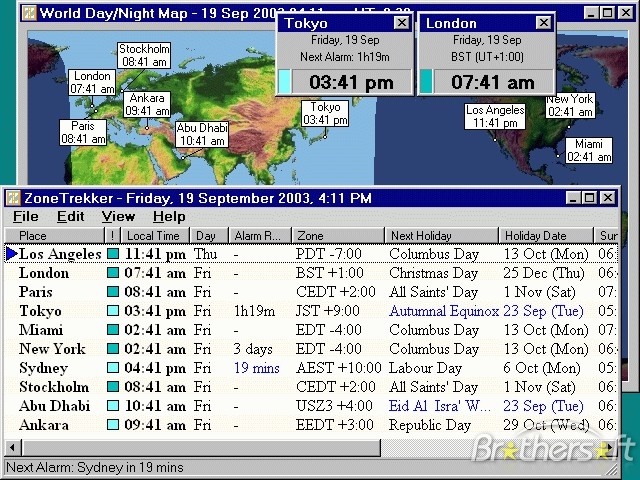Click the day/night indicator for London row
The height and width of the screenshot is (480, 640).
pyautogui.click(x=113, y=273)
